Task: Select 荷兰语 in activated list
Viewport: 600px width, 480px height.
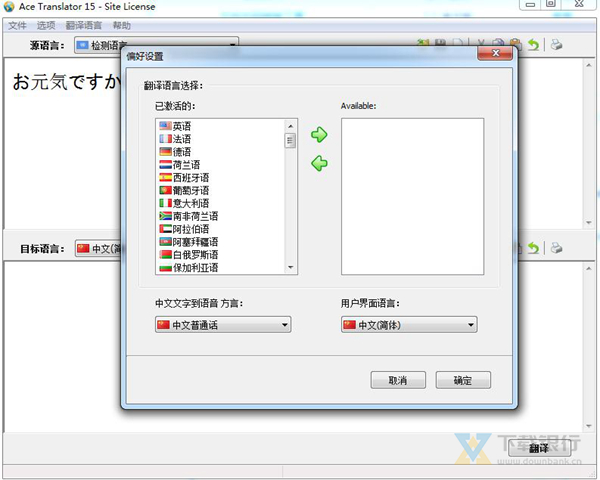Action: 221,165
